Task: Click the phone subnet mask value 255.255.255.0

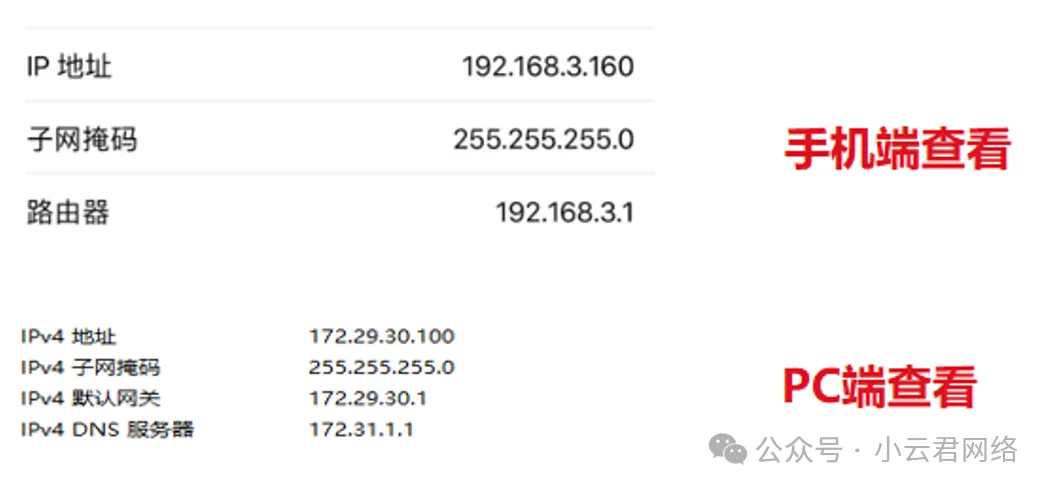Action: pyautogui.click(x=543, y=139)
